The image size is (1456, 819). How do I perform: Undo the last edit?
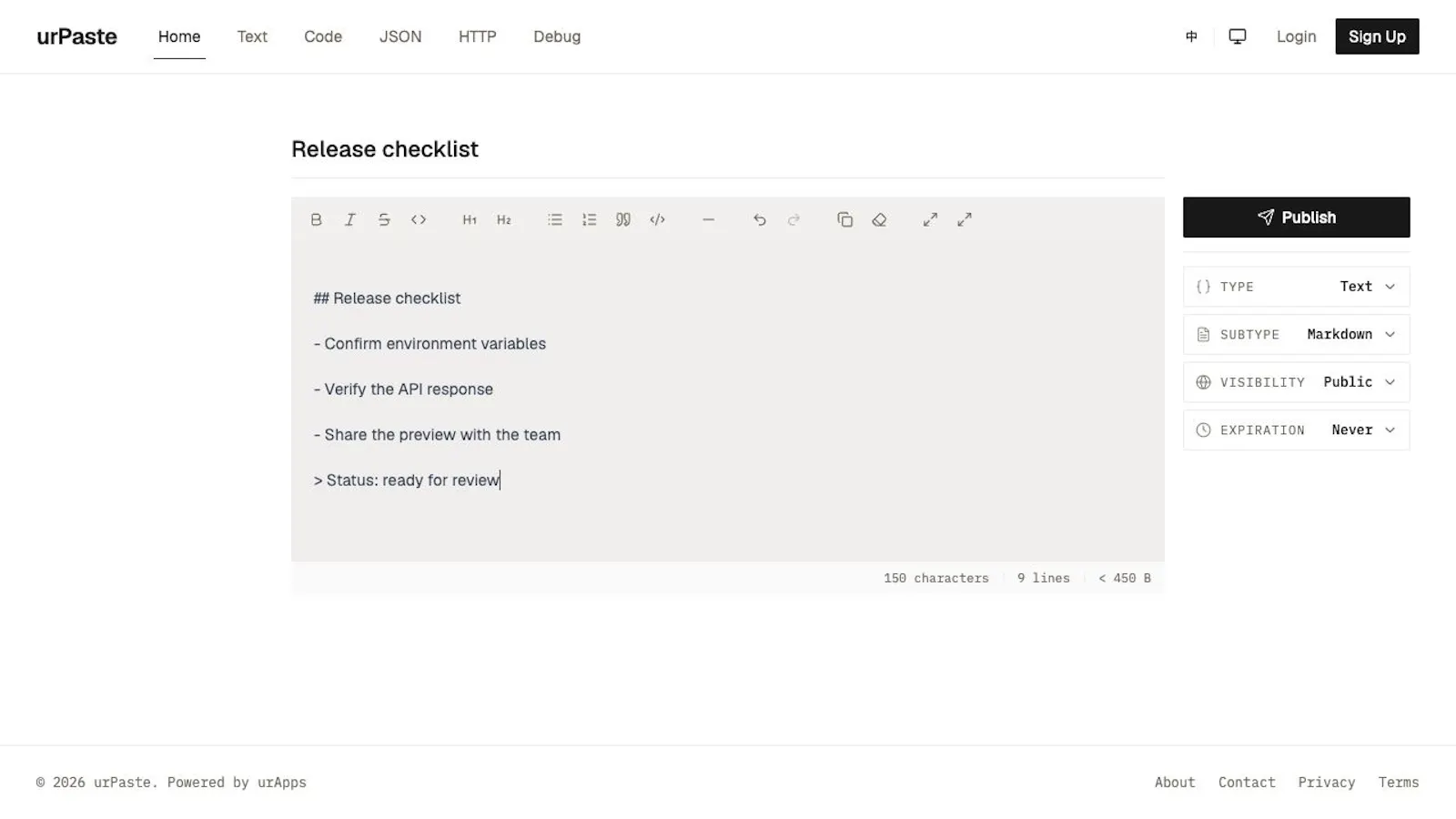click(x=760, y=219)
